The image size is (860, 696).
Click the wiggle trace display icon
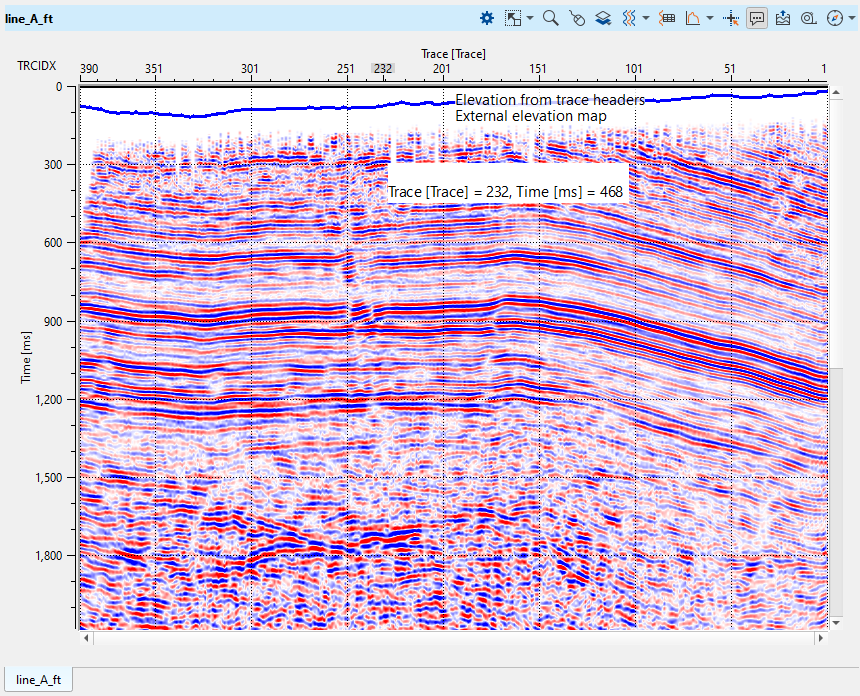click(x=630, y=18)
